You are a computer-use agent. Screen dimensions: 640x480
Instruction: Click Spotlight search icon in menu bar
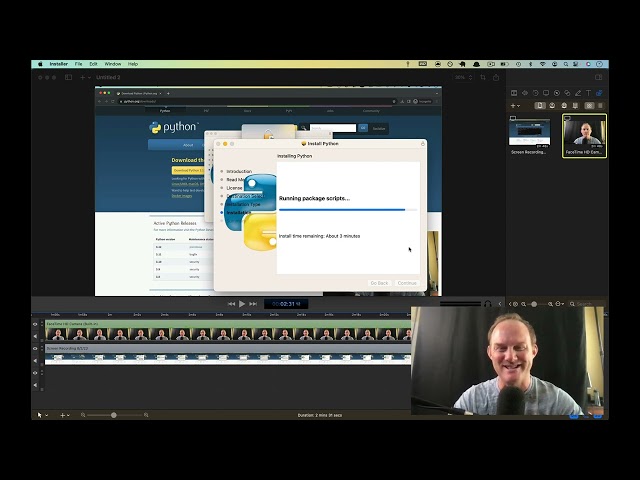(x=566, y=64)
